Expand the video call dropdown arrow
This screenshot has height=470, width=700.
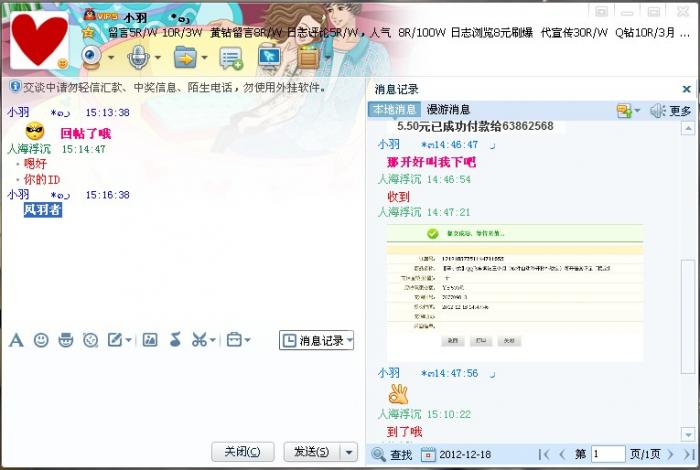tap(111, 58)
